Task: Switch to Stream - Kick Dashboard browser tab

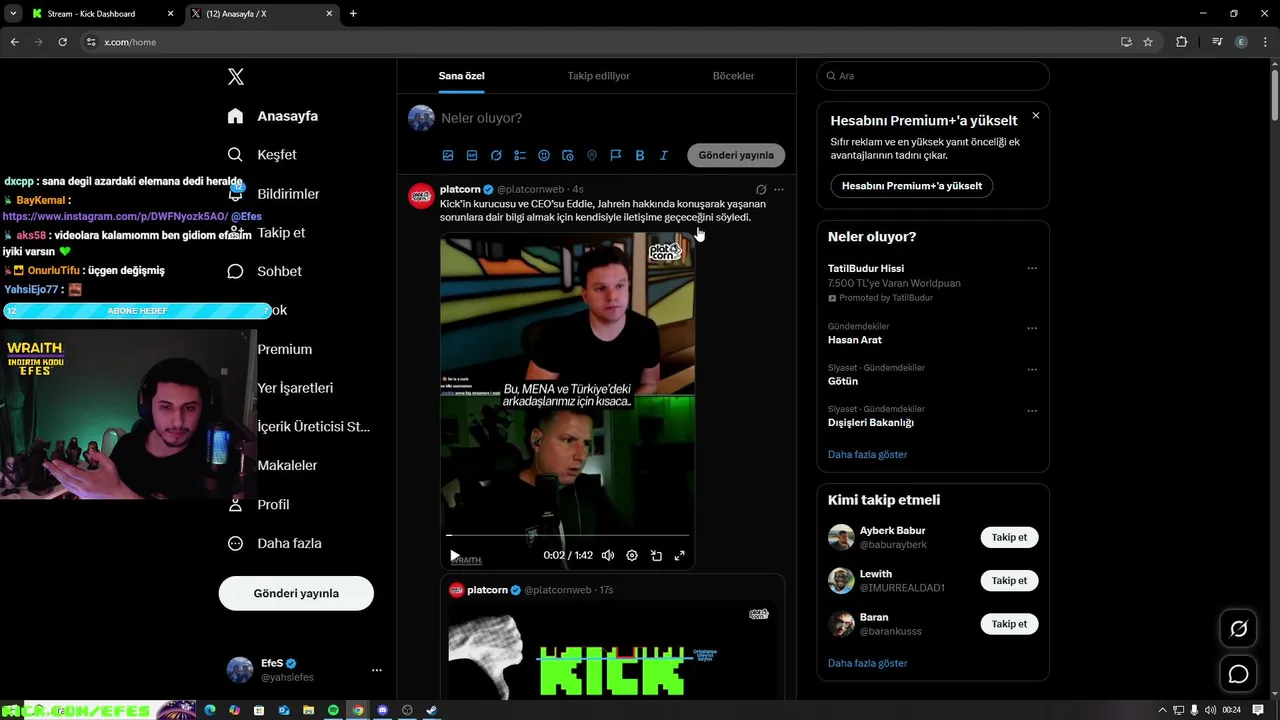Action: tap(100, 14)
